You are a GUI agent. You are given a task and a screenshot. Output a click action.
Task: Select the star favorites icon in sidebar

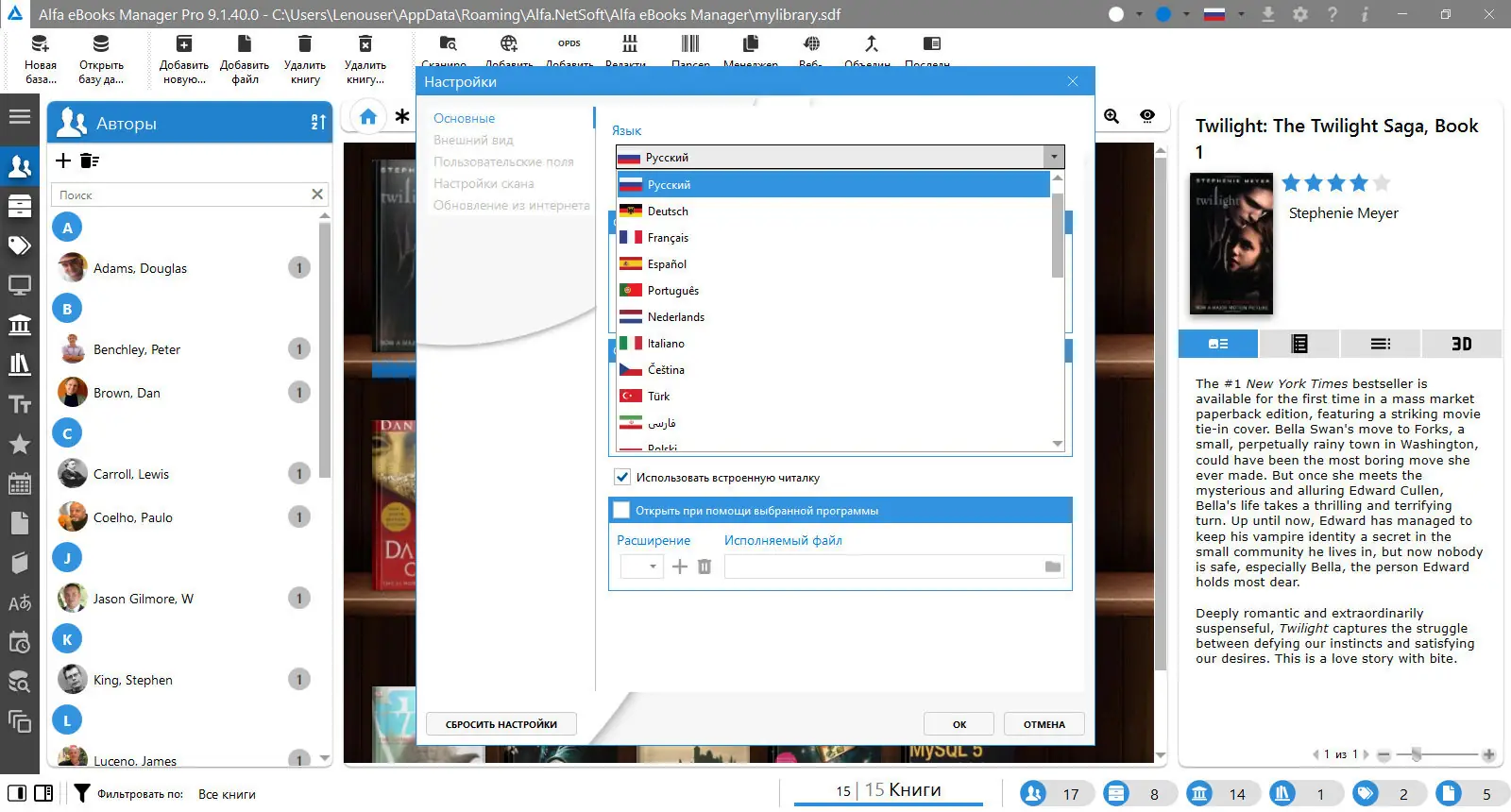coord(20,444)
